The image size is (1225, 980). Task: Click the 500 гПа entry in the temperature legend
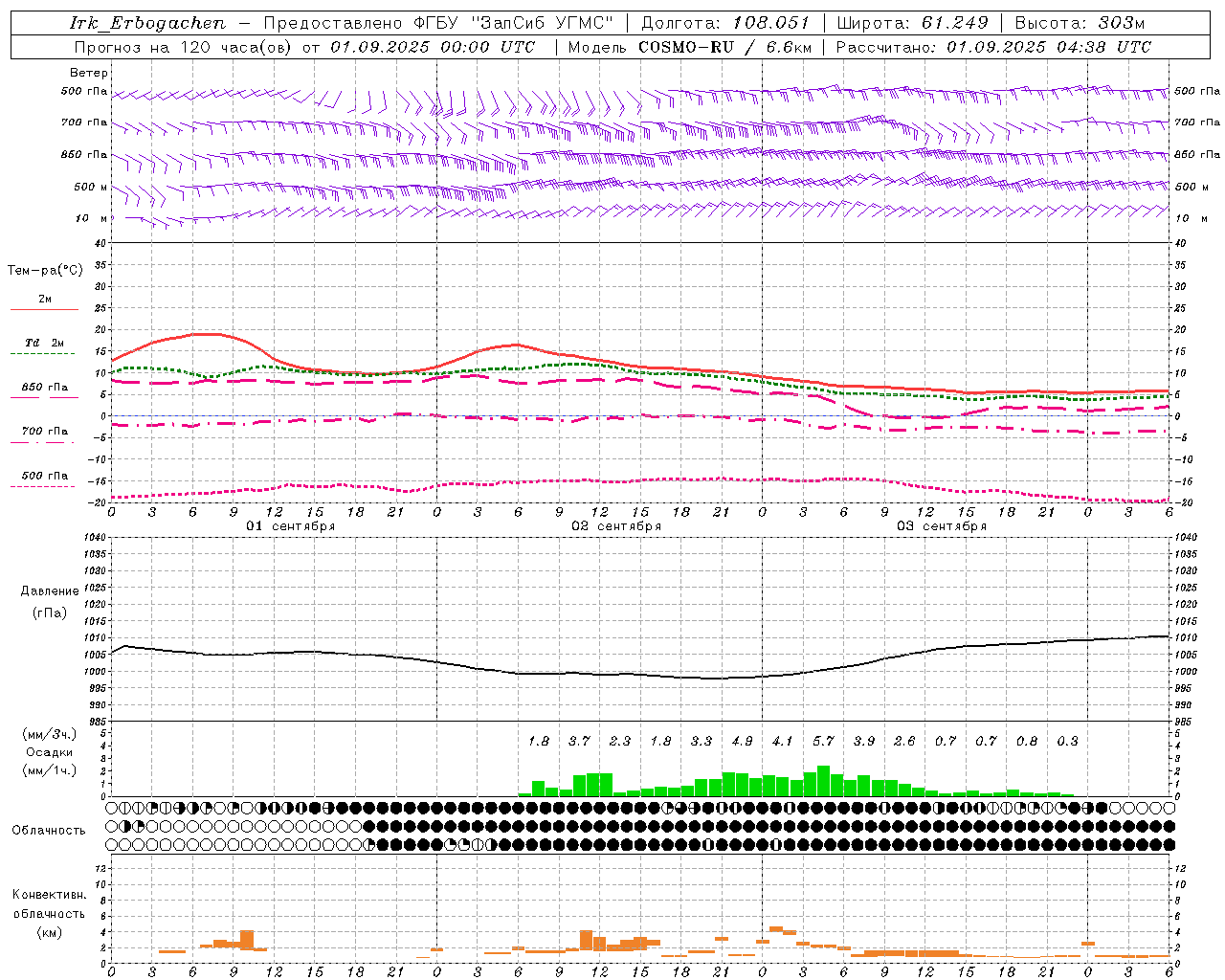45,476
